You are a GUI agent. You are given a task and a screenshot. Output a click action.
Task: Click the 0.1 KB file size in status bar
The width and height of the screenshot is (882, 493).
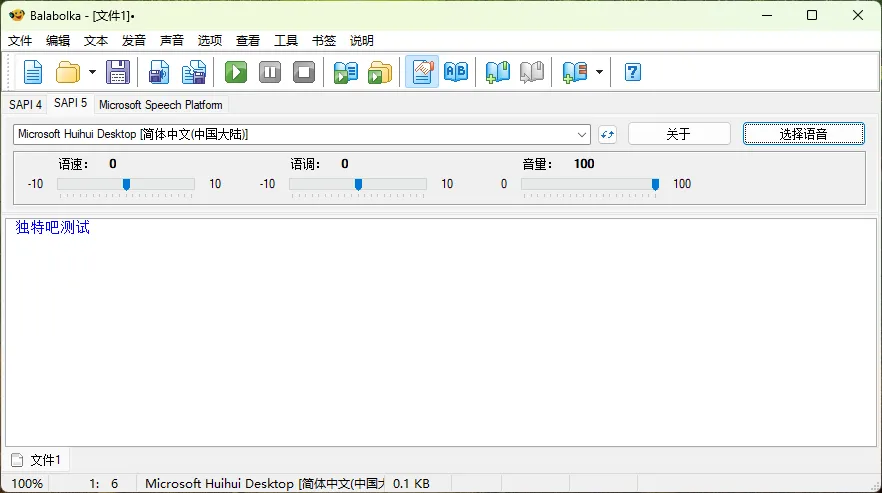click(x=411, y=483)
